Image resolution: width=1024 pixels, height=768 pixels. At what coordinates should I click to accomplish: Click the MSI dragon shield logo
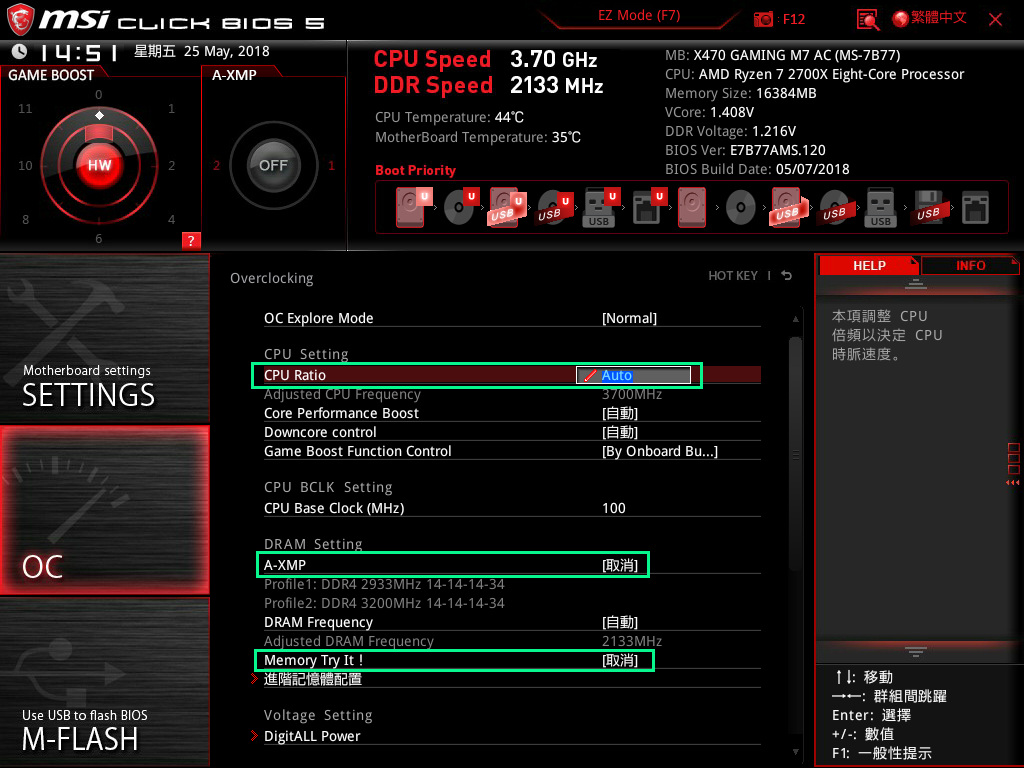click(x=20, y=20)
